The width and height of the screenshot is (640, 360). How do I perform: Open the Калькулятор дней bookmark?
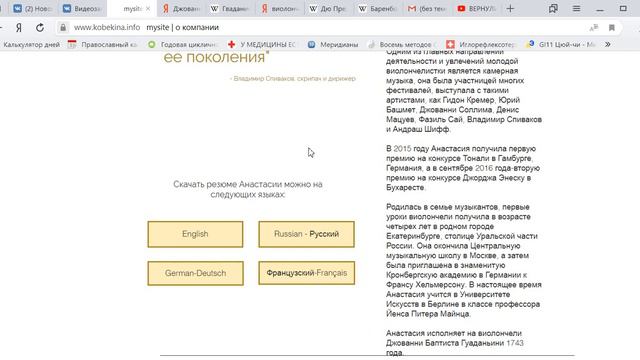(x=31, y=44)
